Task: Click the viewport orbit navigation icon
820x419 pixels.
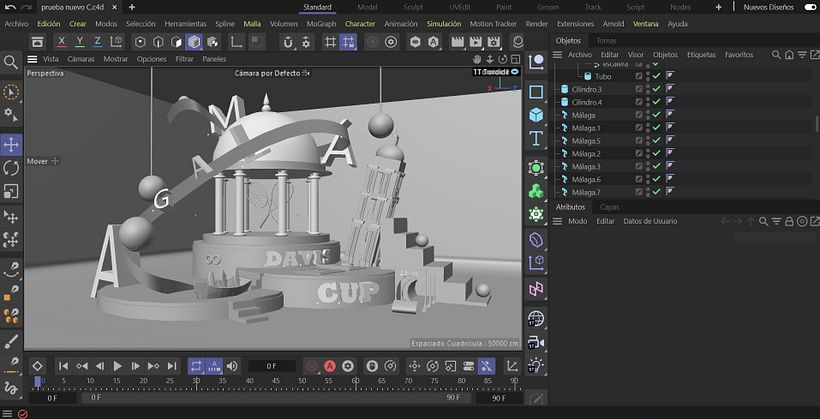Action: 503,59
